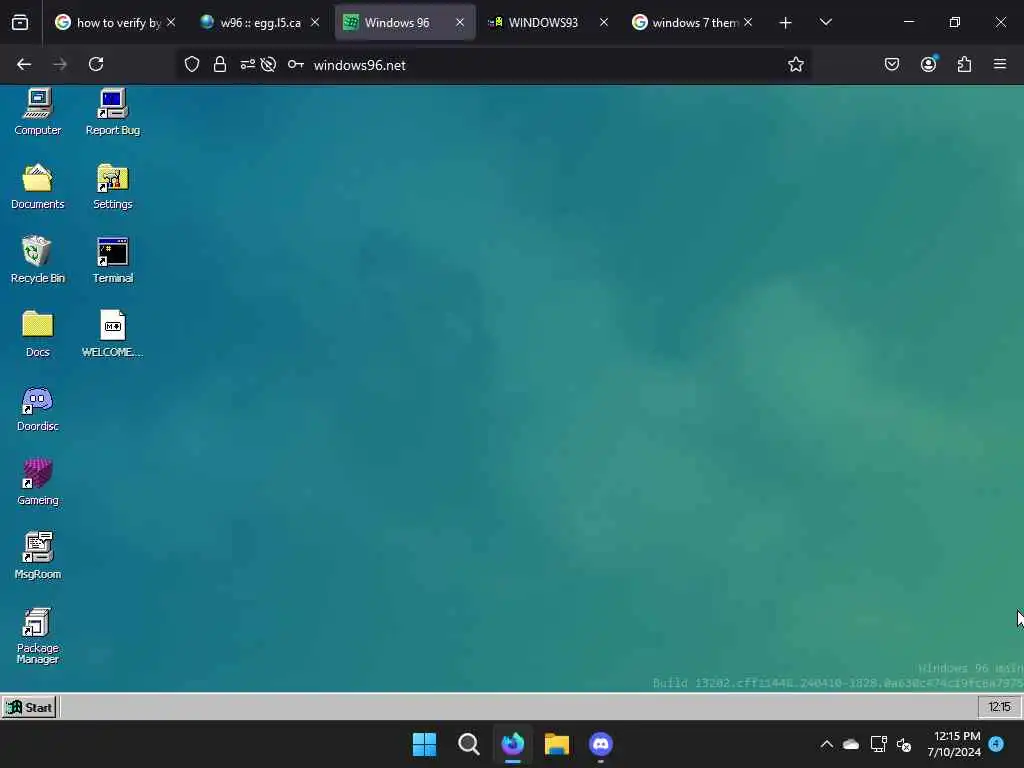The height and width of the screenshot is (768, 1024).
Task: Click the Save to Pocket icon
Action: [892, 65]
